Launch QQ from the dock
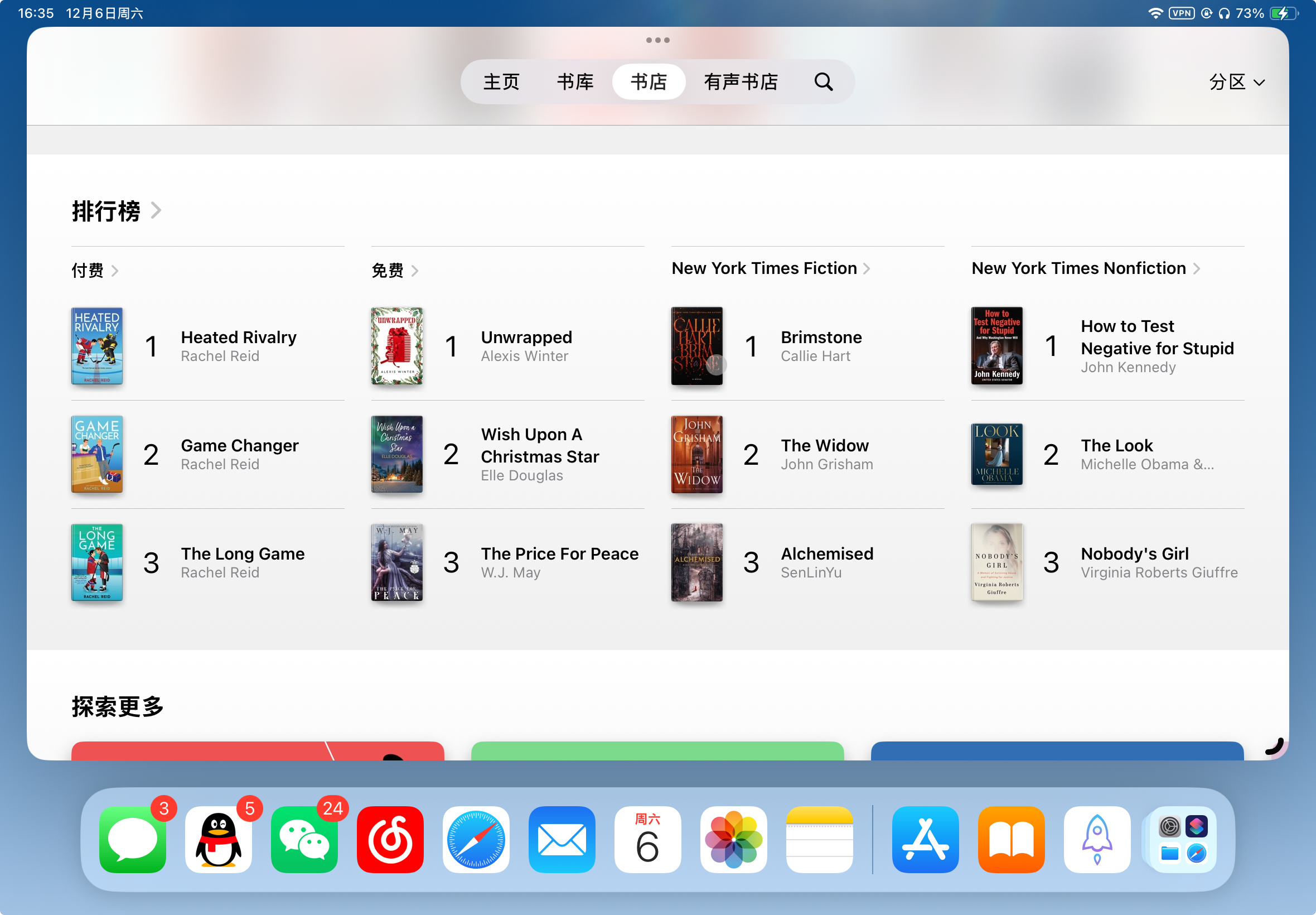Screen dimensions: 1316x915 click(218, 839)
